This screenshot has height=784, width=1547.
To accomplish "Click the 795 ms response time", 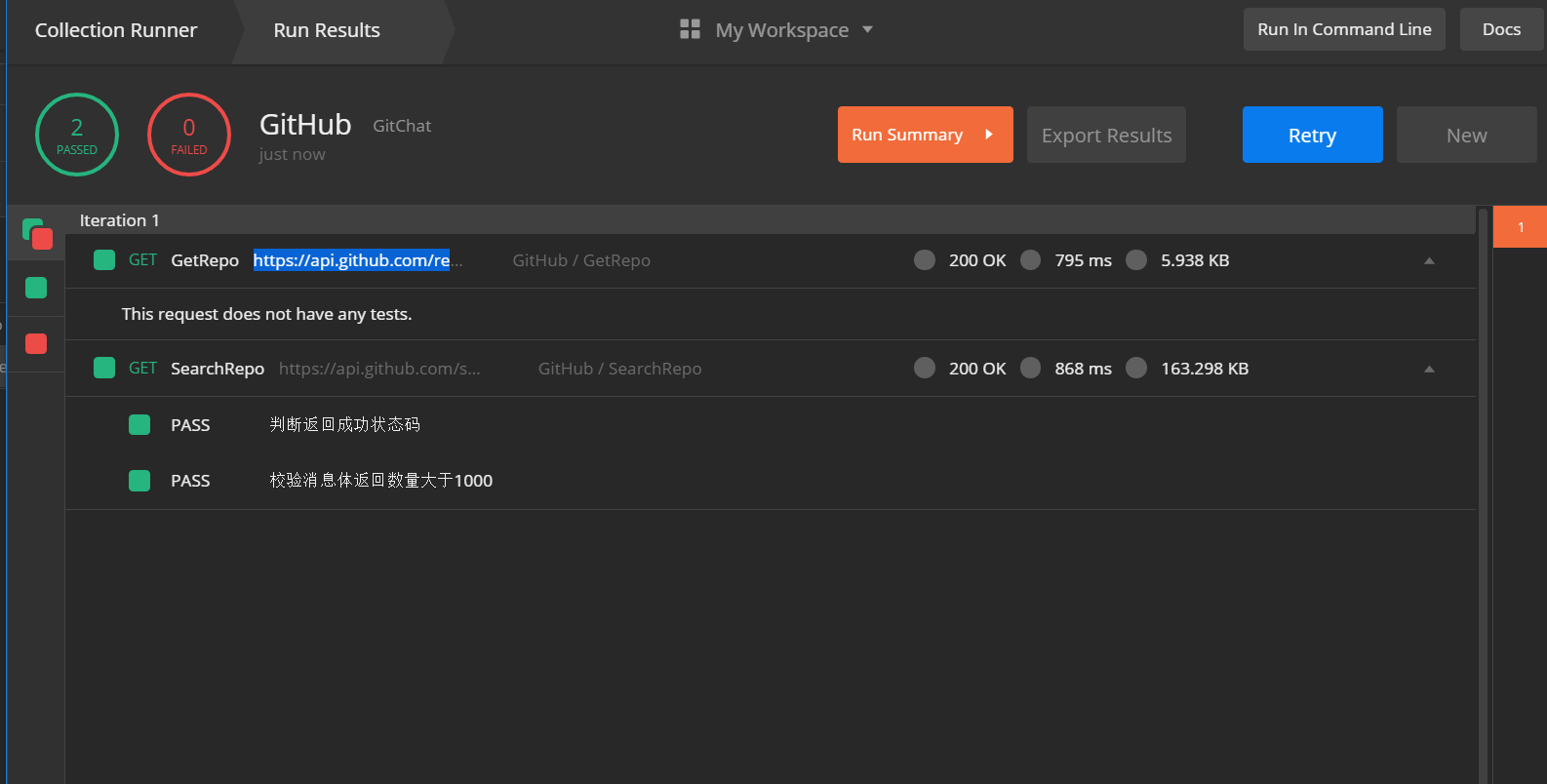I will pyautogui.click(x=1083, y=260).
